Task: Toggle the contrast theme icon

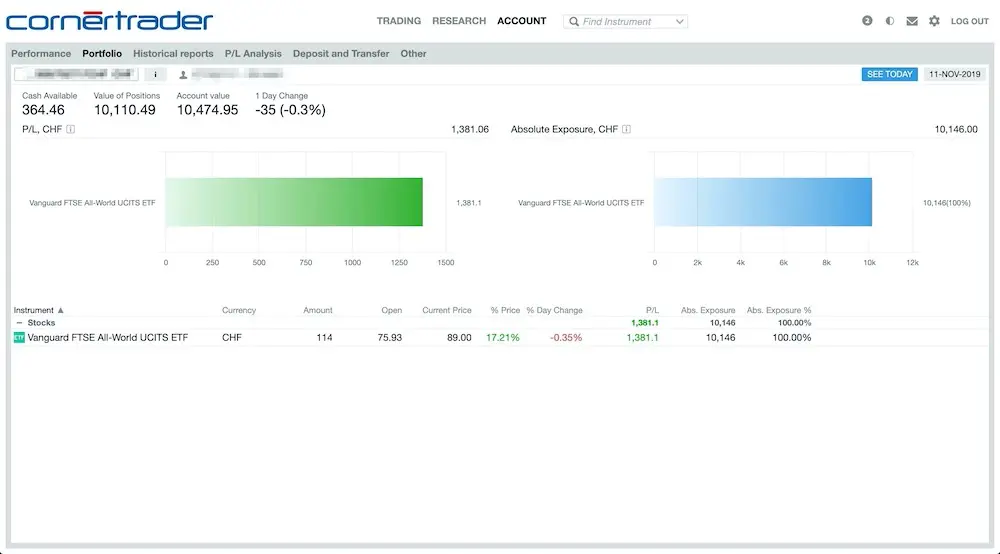Action: [x=890, y=21]
